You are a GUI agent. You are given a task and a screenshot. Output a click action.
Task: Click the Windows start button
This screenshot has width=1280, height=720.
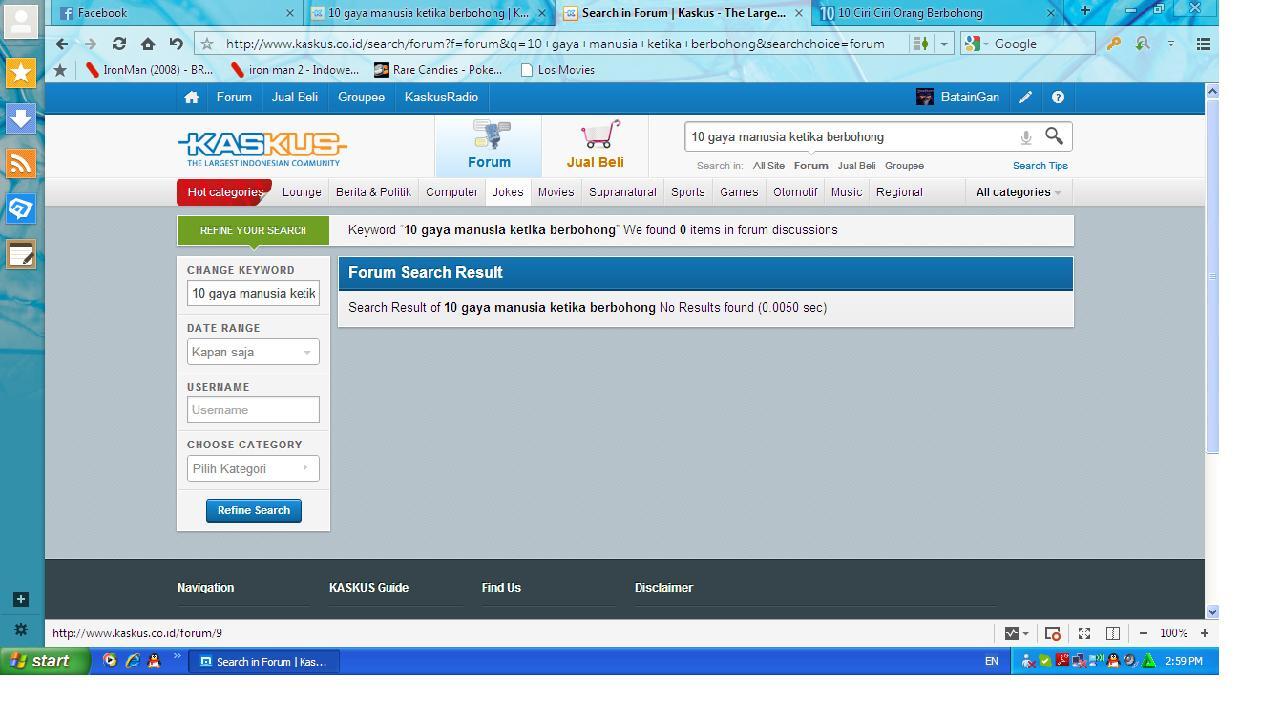coord(45,661)
